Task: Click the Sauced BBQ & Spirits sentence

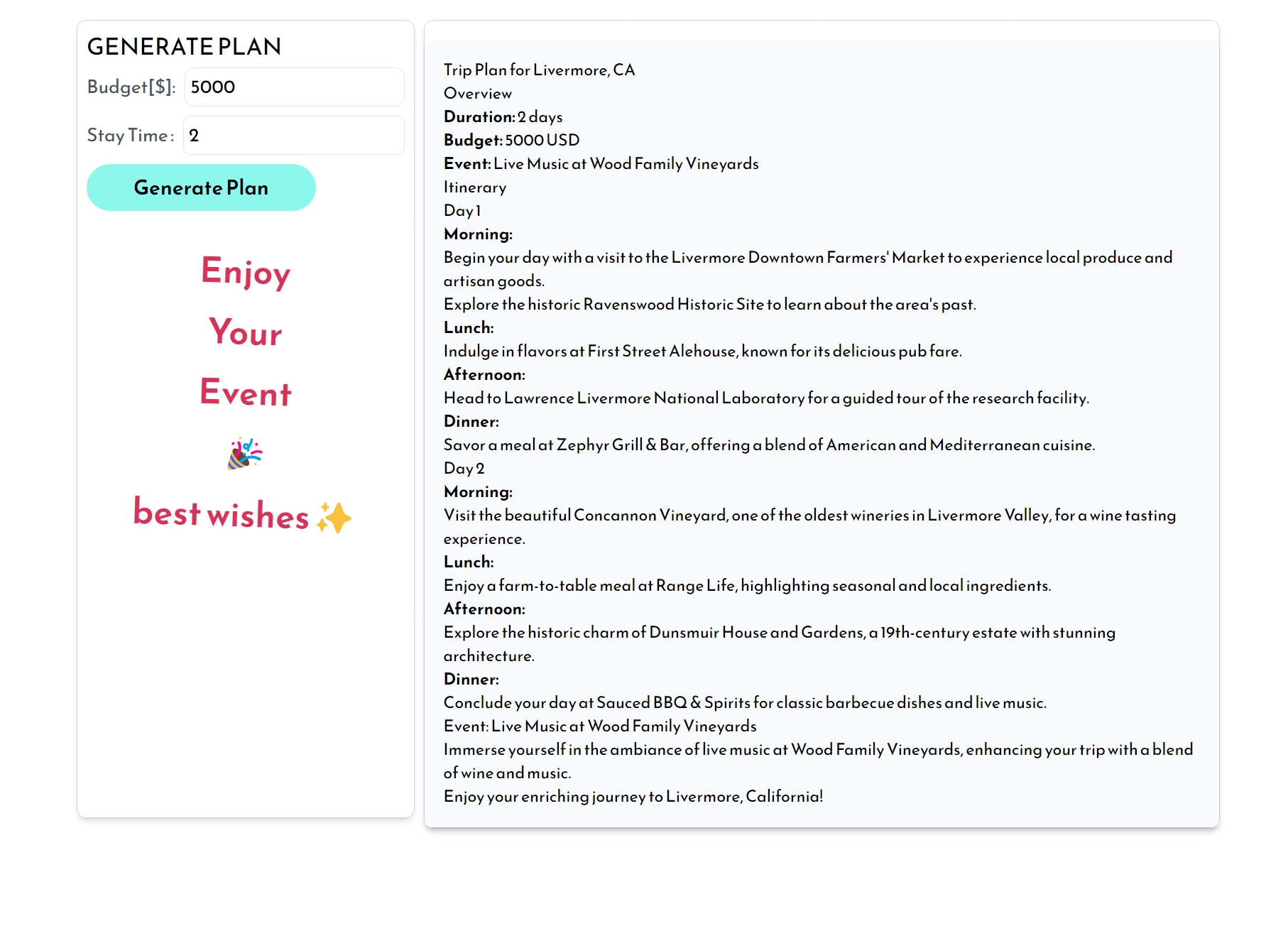Action: coord(746,702)
